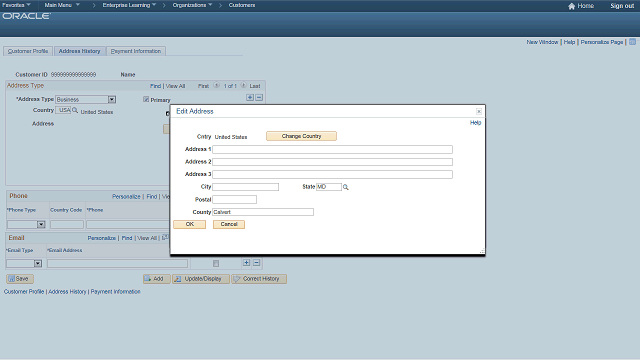
Task: Click Sign out link
Action: [x=622, y=6]
